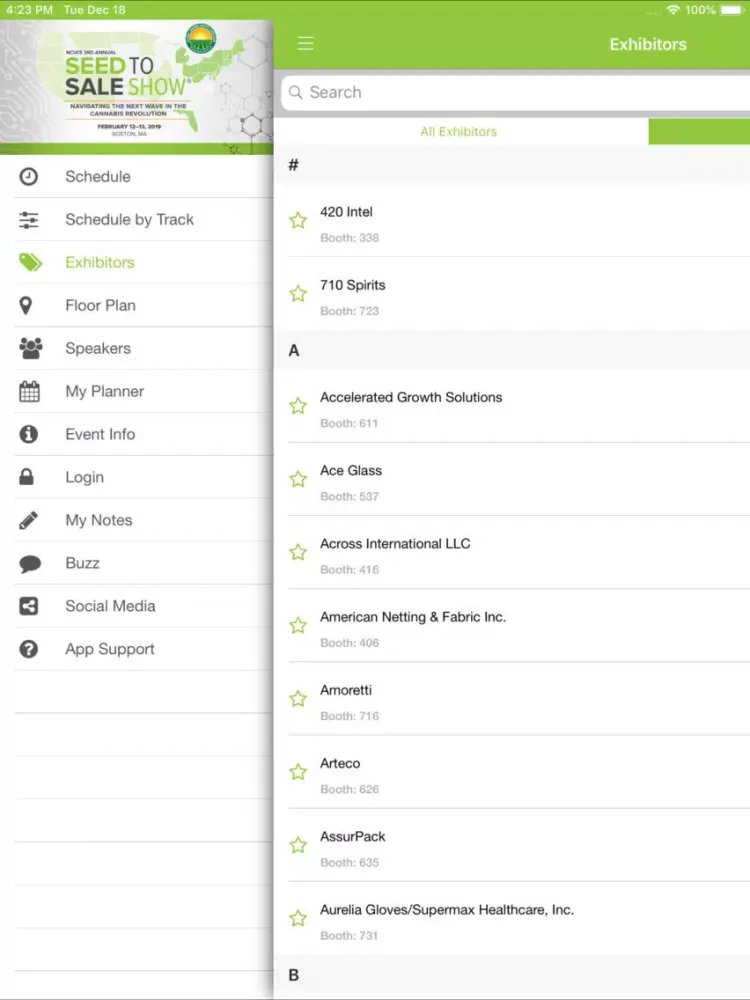Open Accelerated Growth Solutions name
750x1000 pixels.
point(411,397)
